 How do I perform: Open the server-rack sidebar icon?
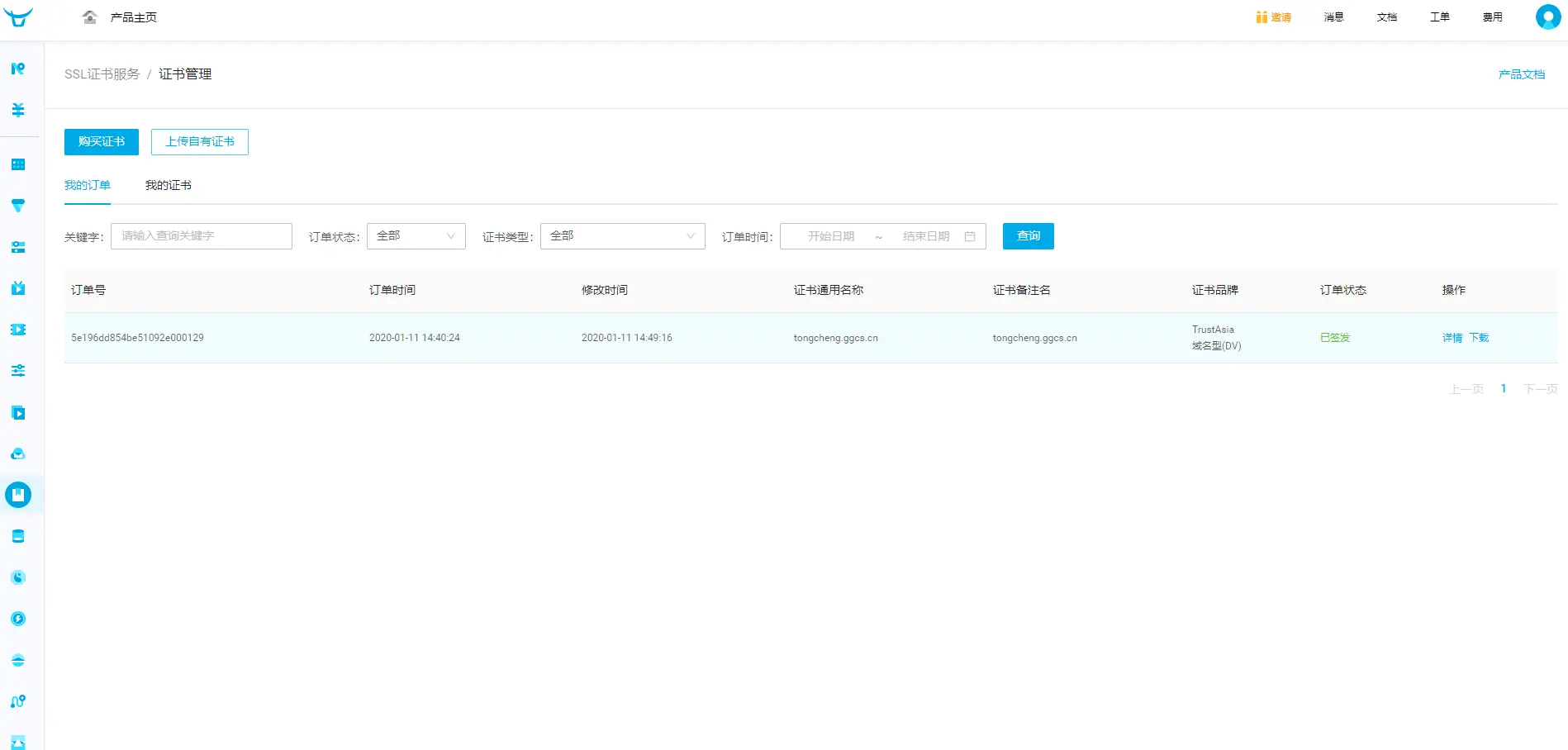tap(18, 247)
